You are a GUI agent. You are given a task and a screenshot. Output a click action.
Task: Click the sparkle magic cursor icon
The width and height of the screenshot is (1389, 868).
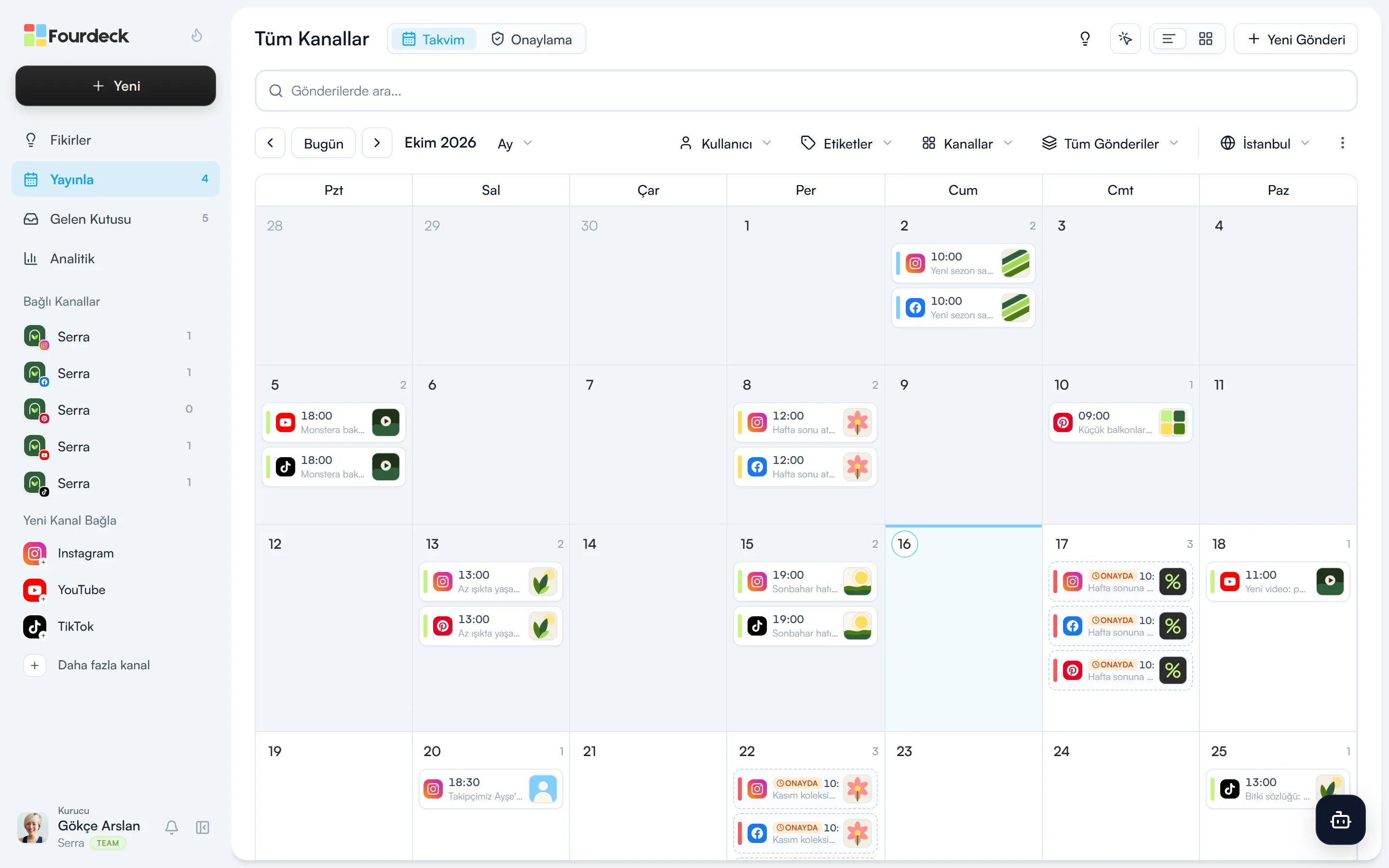pos(1125,39)
